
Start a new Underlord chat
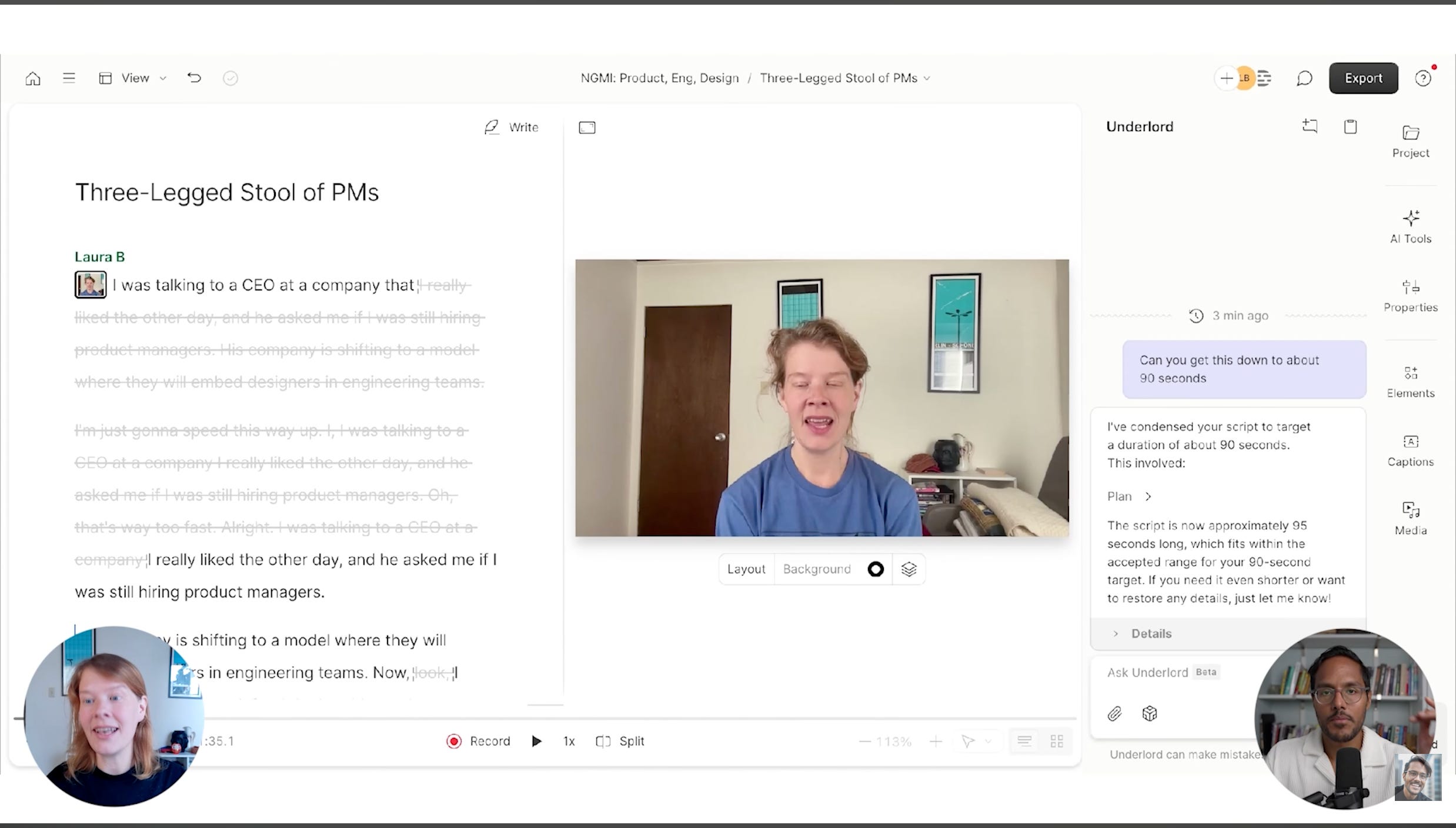point(1310,126)
